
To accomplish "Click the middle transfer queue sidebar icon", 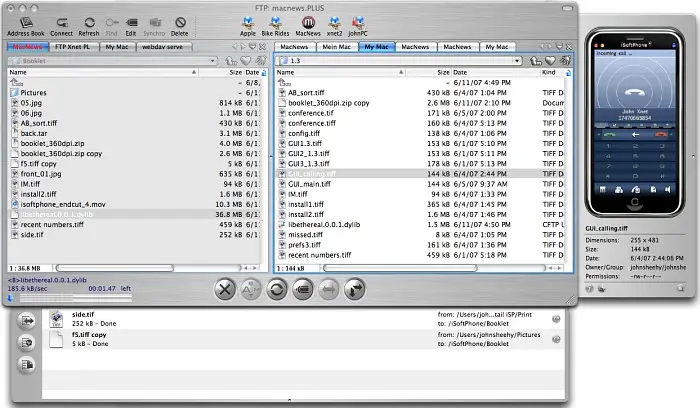I will point(26,342).
